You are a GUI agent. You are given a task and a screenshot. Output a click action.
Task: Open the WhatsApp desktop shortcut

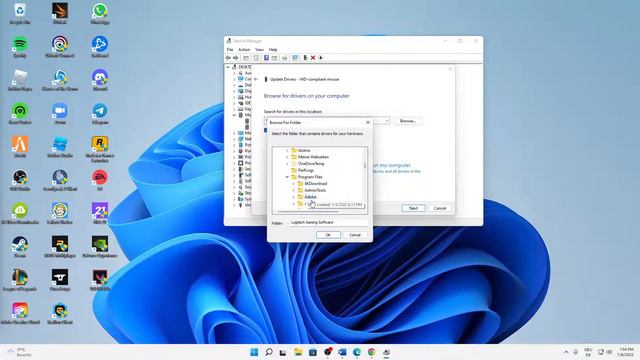coord(100,13)
